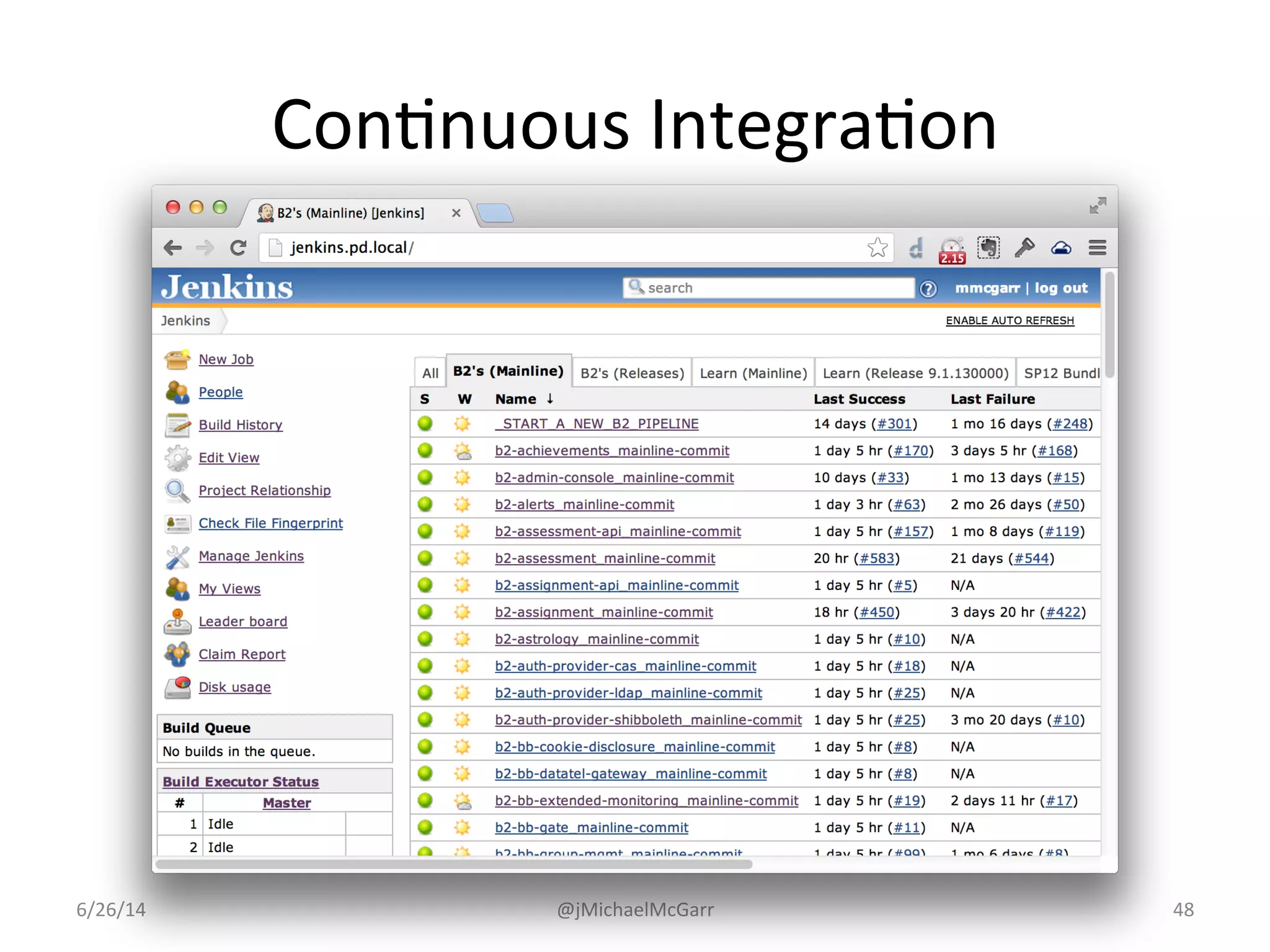Open the Learn (Mainline) tab
This screenshot has height=952, width=1270.
[753, 373]
